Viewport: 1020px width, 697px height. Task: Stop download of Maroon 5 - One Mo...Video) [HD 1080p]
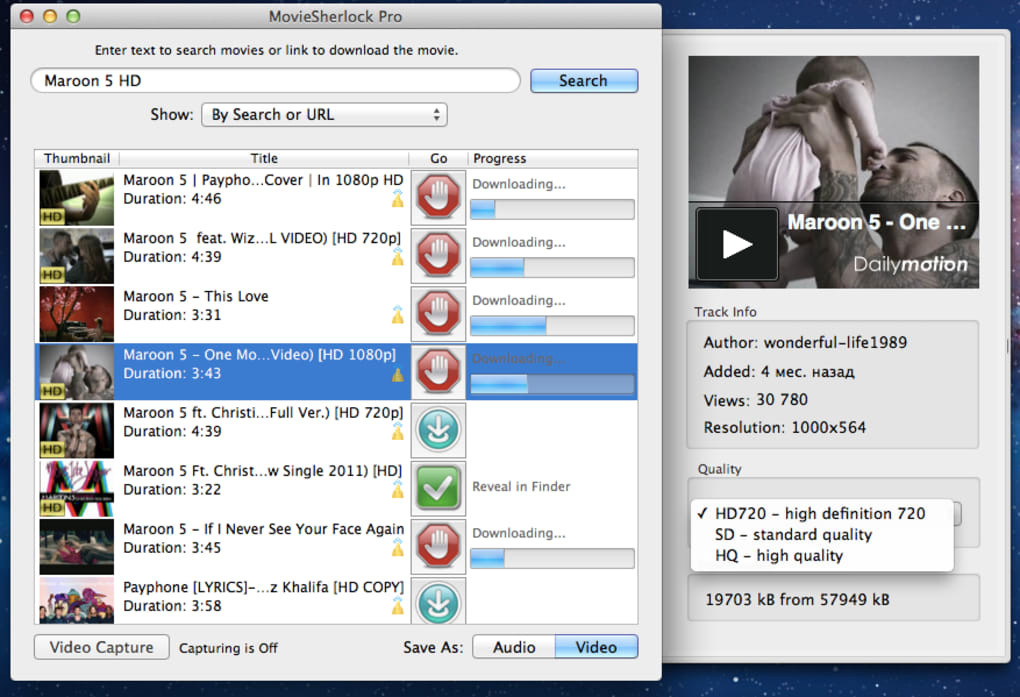coord(438,371)
